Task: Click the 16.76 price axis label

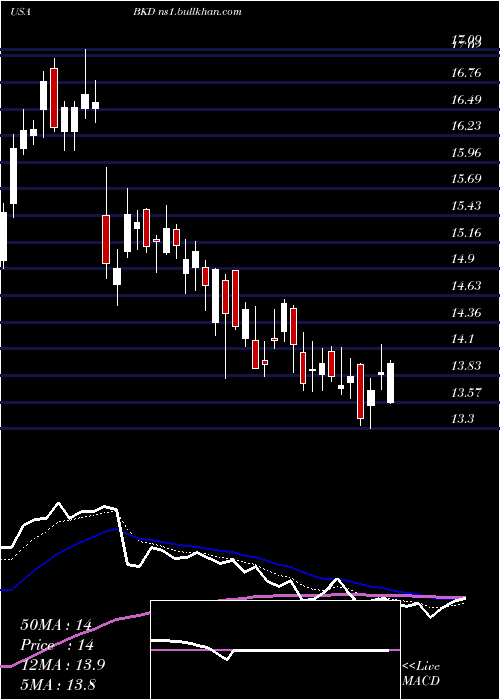Action: [x=466, y=72]
